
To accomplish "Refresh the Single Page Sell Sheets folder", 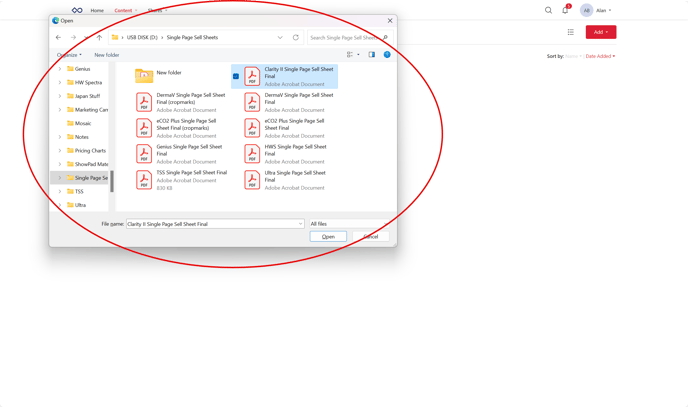I will coord(296,37).
